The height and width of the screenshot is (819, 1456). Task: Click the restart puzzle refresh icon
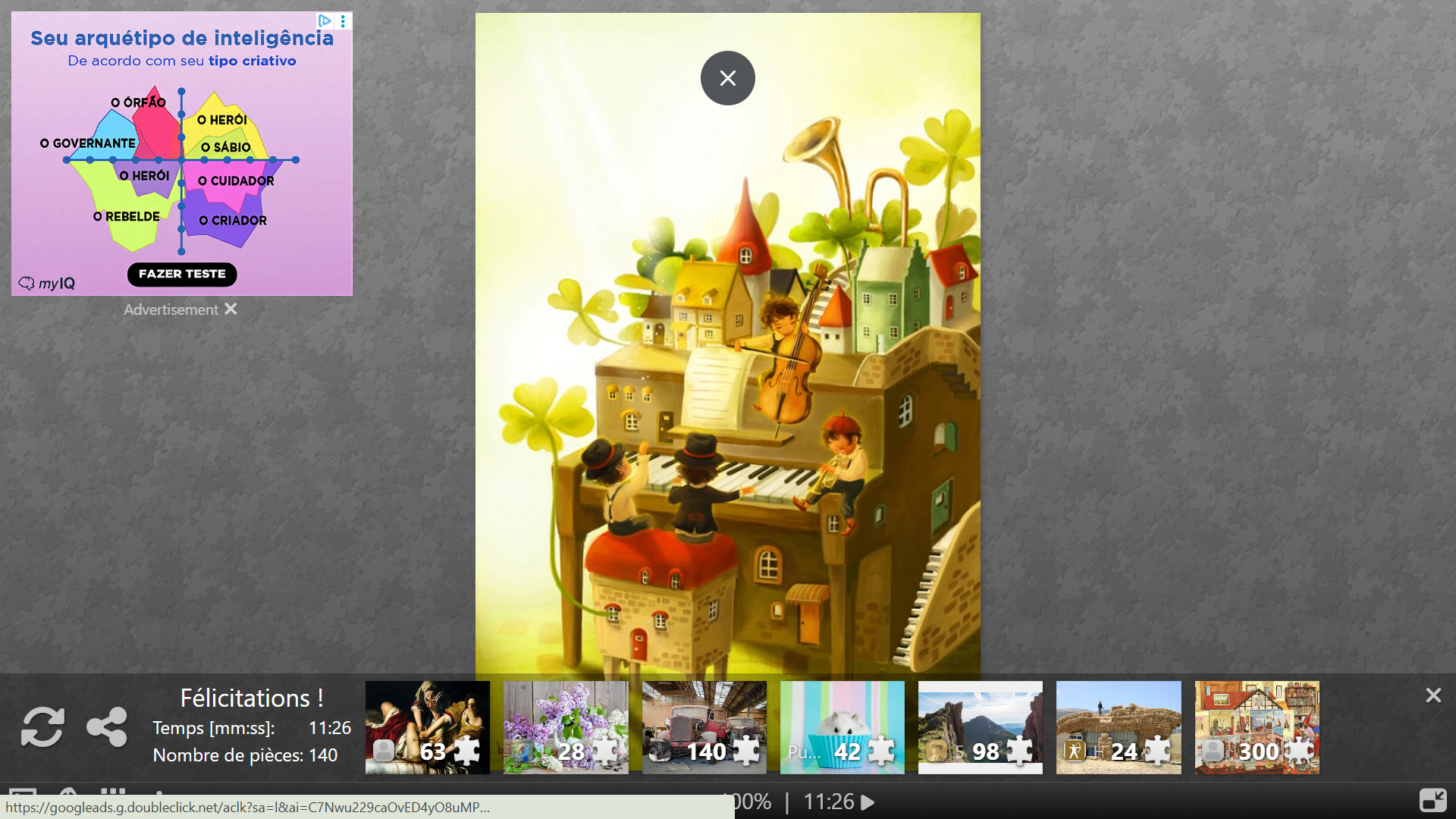point(42,727)
